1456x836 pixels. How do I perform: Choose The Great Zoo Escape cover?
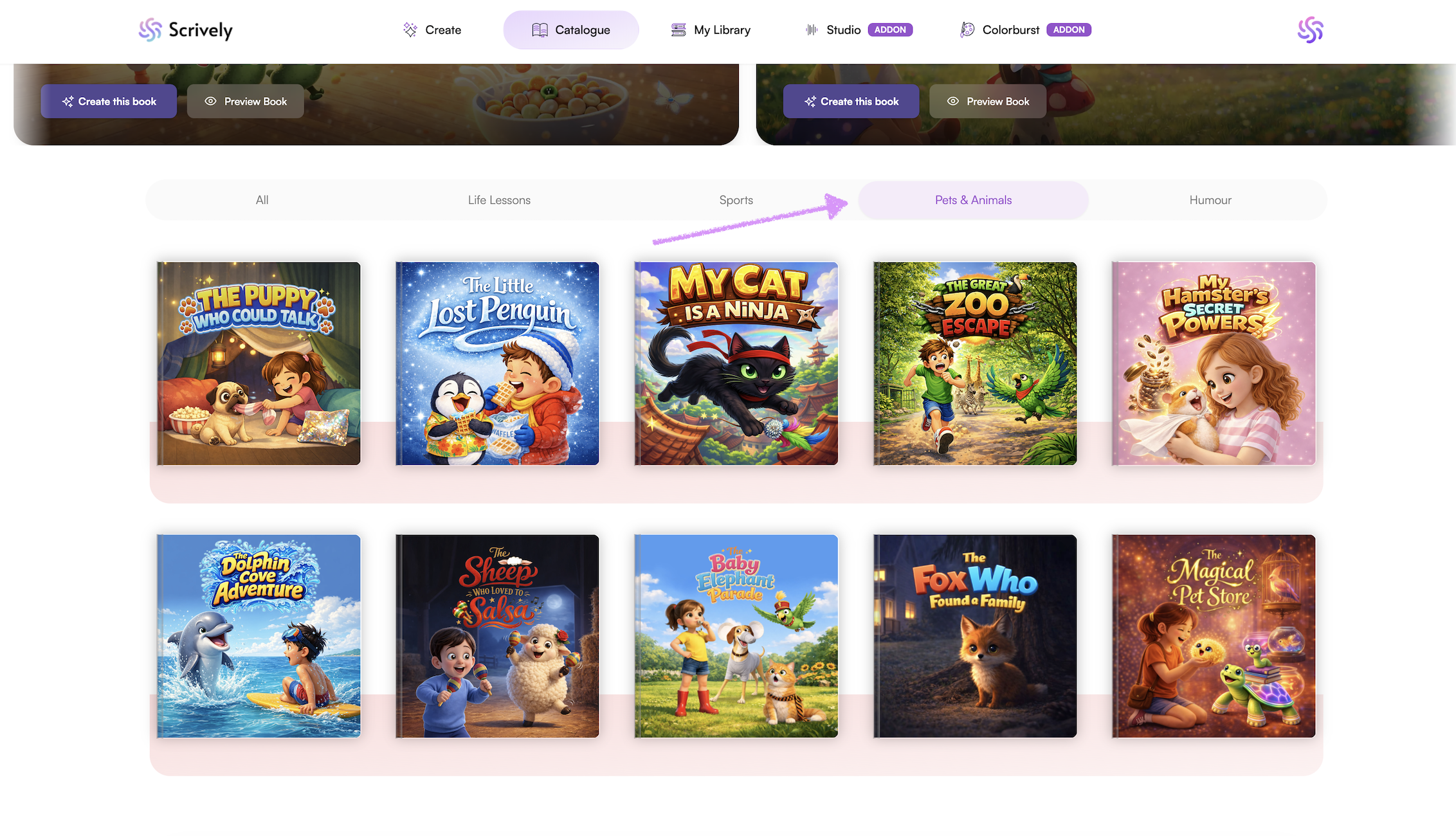[975, 363]
